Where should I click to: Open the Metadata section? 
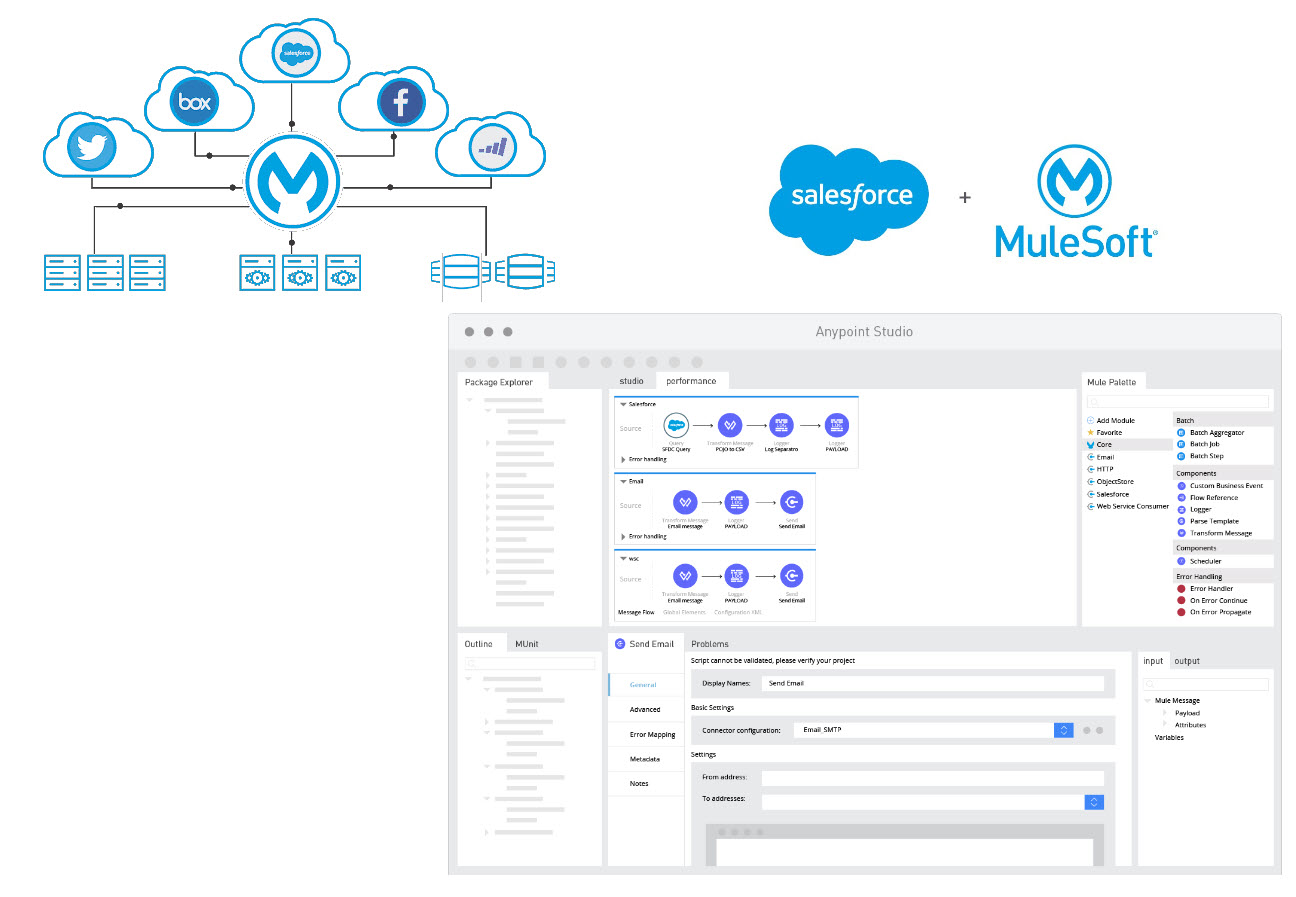coord(645,759)
